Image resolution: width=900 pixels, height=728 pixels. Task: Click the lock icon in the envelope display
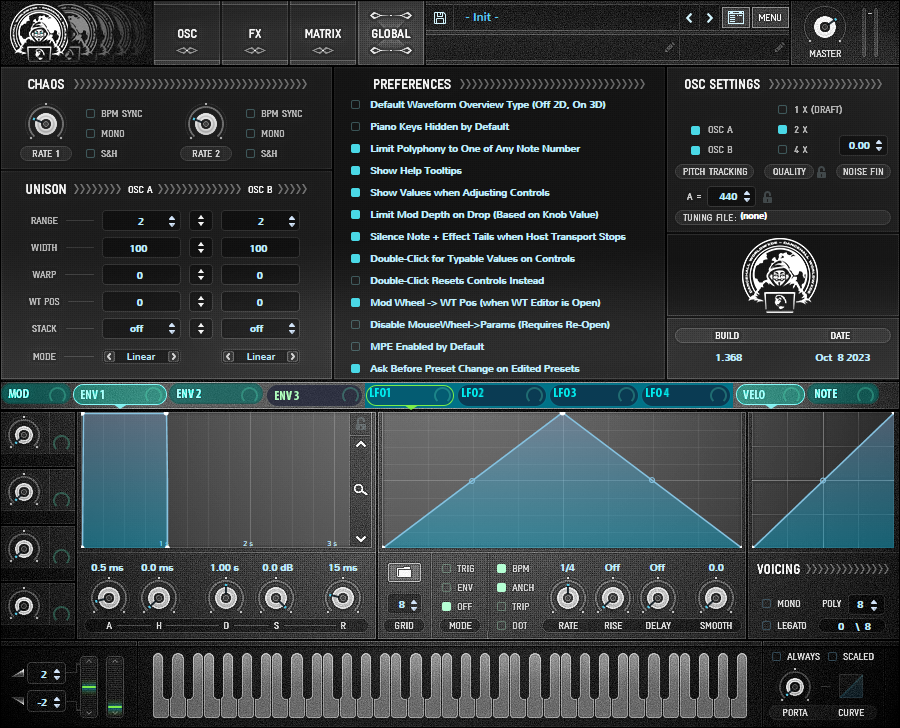click(x=360, y=424)
